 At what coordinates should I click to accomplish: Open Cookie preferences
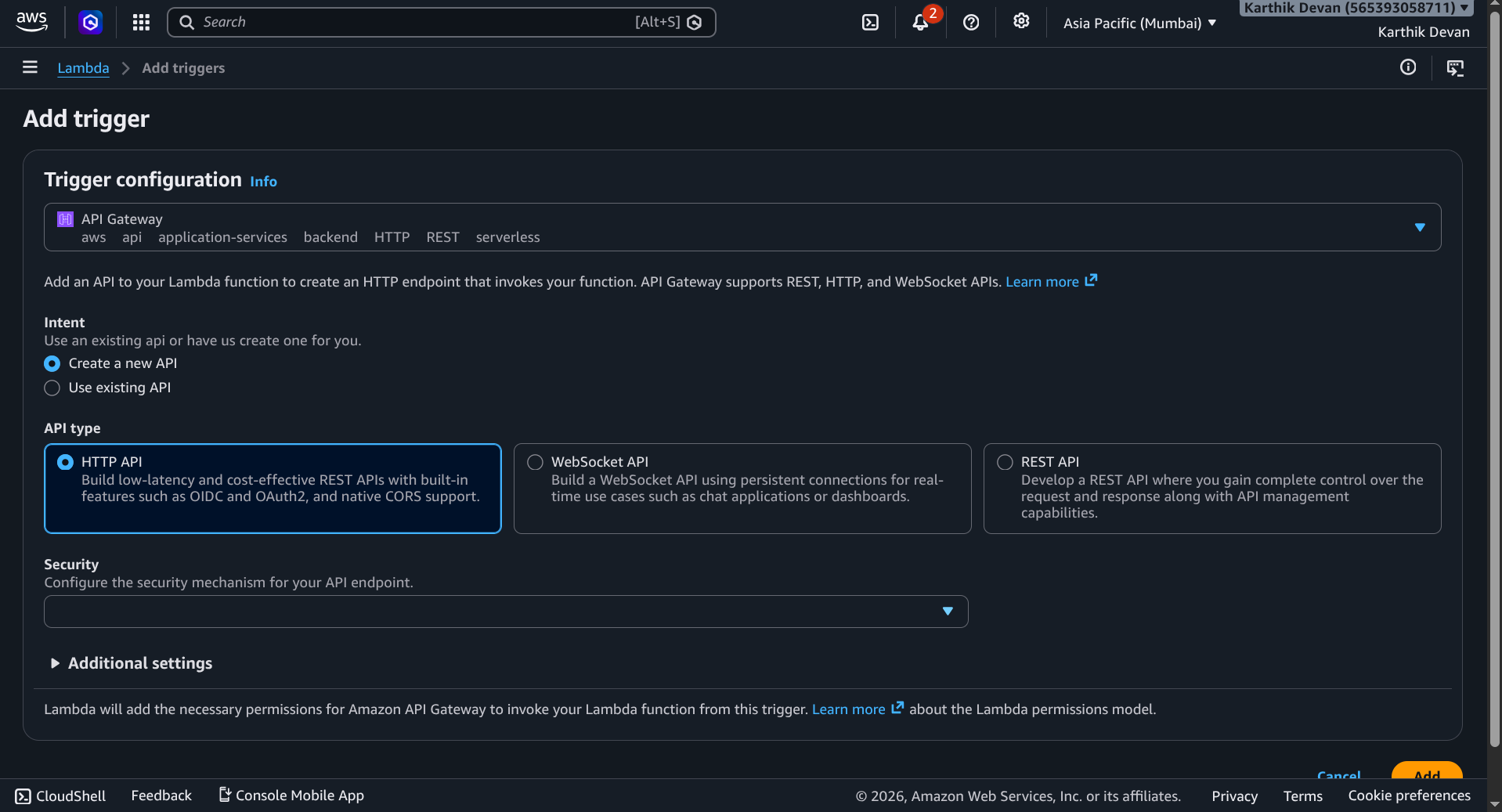coord(1409,795)
